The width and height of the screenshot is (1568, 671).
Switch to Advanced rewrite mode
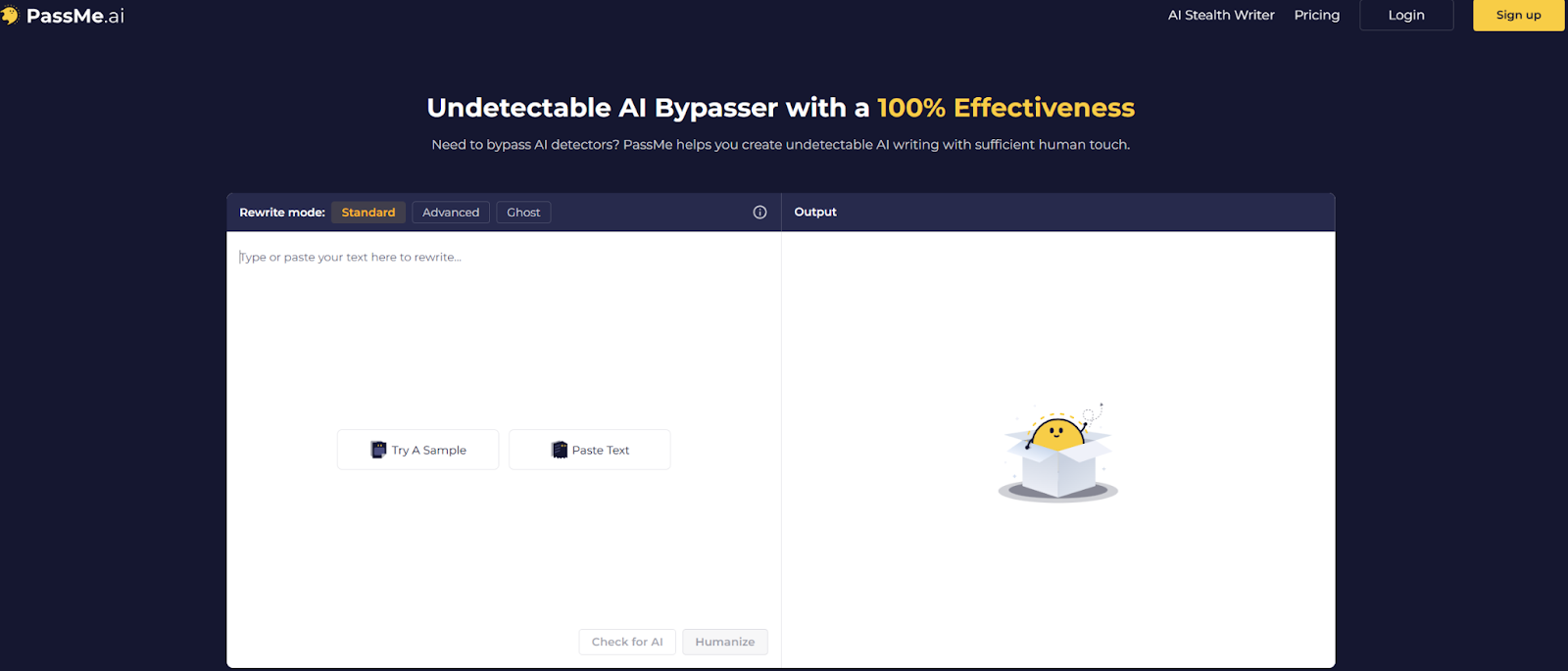[x=451, y=213]
